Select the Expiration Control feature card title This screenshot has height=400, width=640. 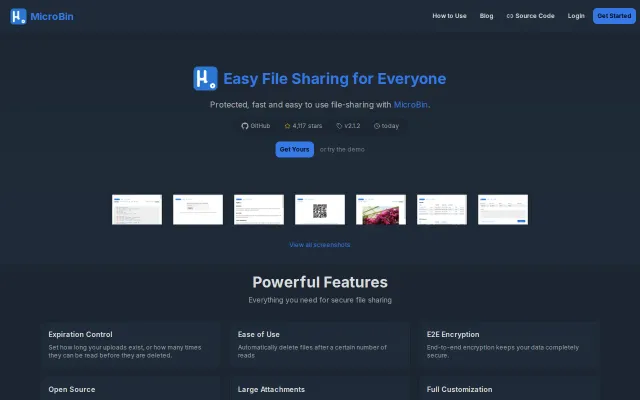point(80,334)
